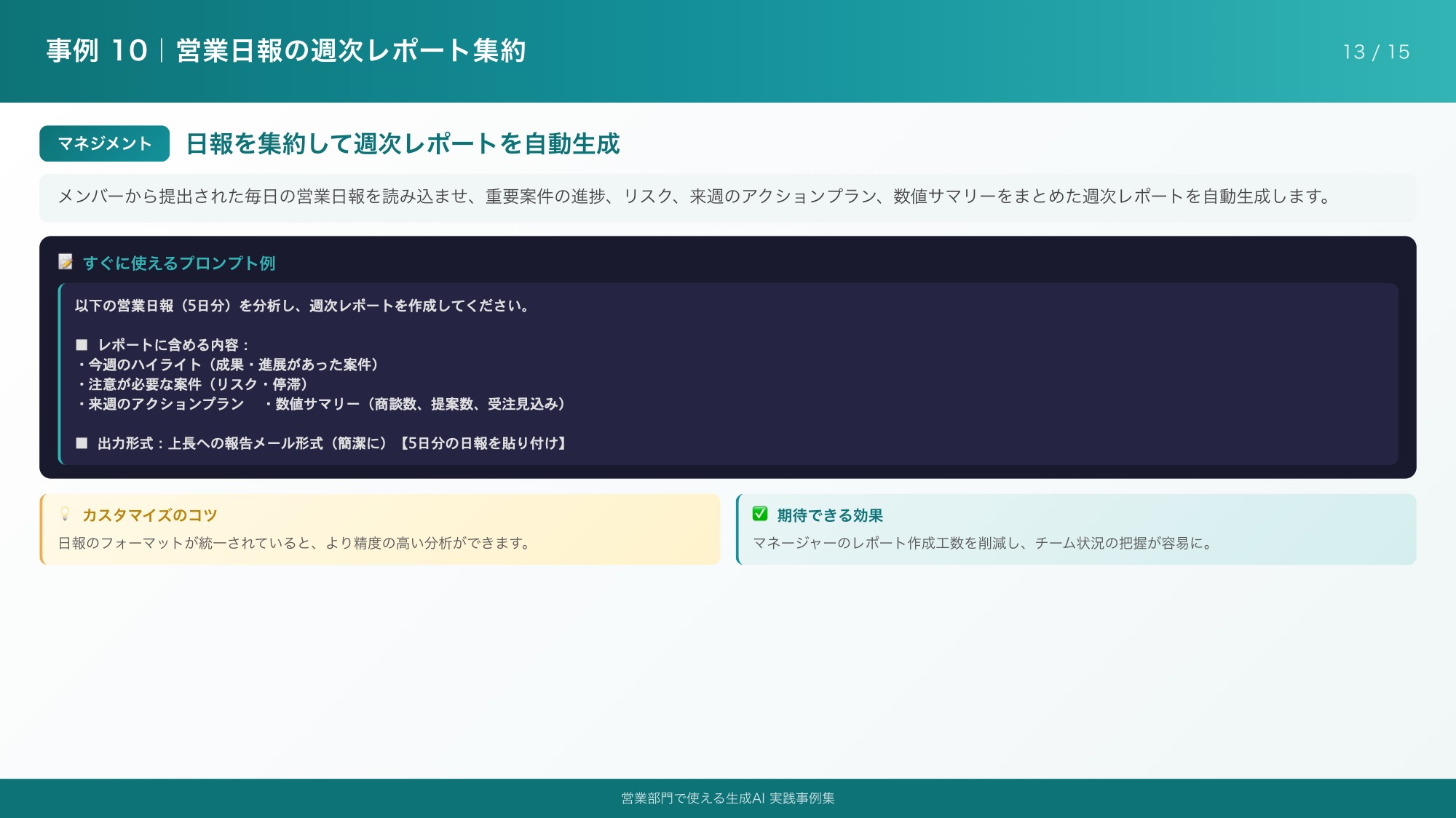
Task: Click the 期待できる効果 heading
Action: 830,515
